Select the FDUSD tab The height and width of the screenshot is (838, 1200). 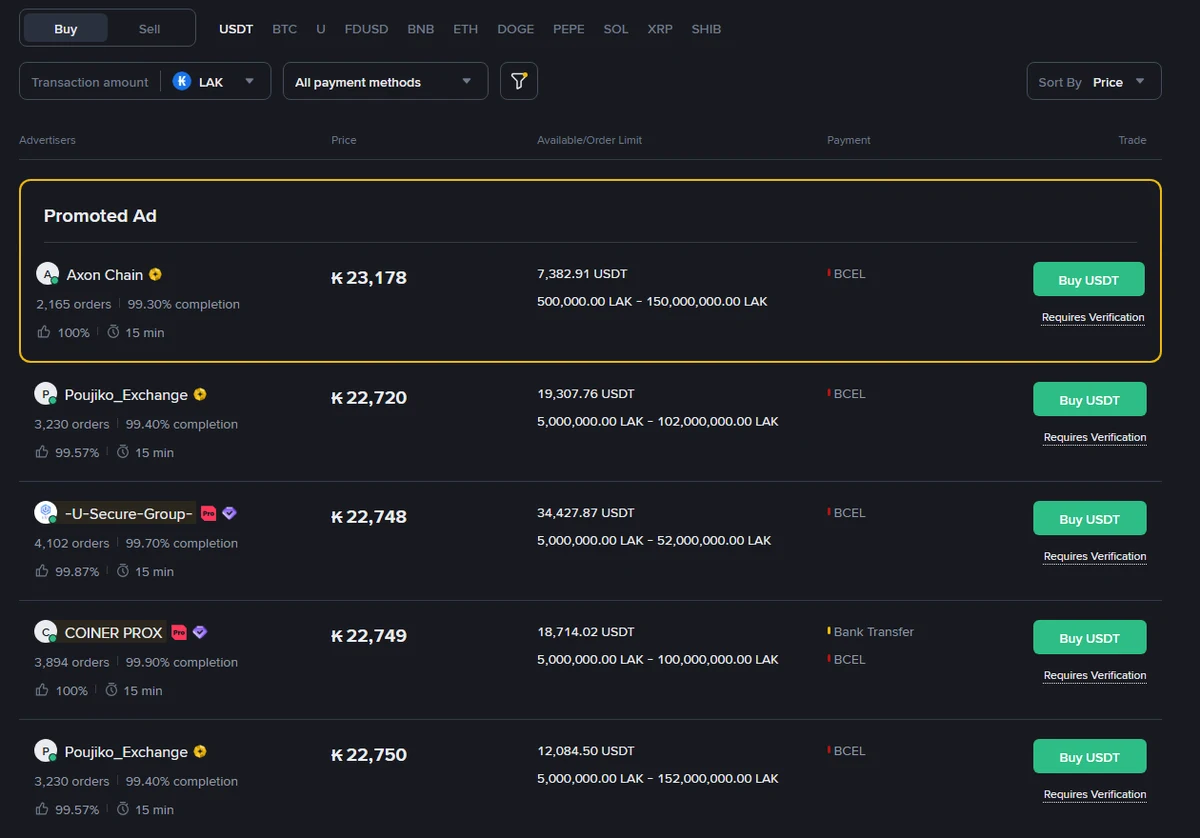point(366,29)
